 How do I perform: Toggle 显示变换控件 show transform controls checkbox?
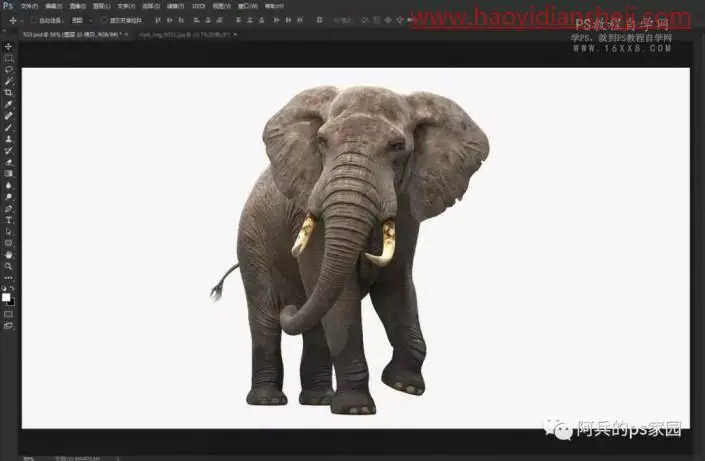point(104,20)
